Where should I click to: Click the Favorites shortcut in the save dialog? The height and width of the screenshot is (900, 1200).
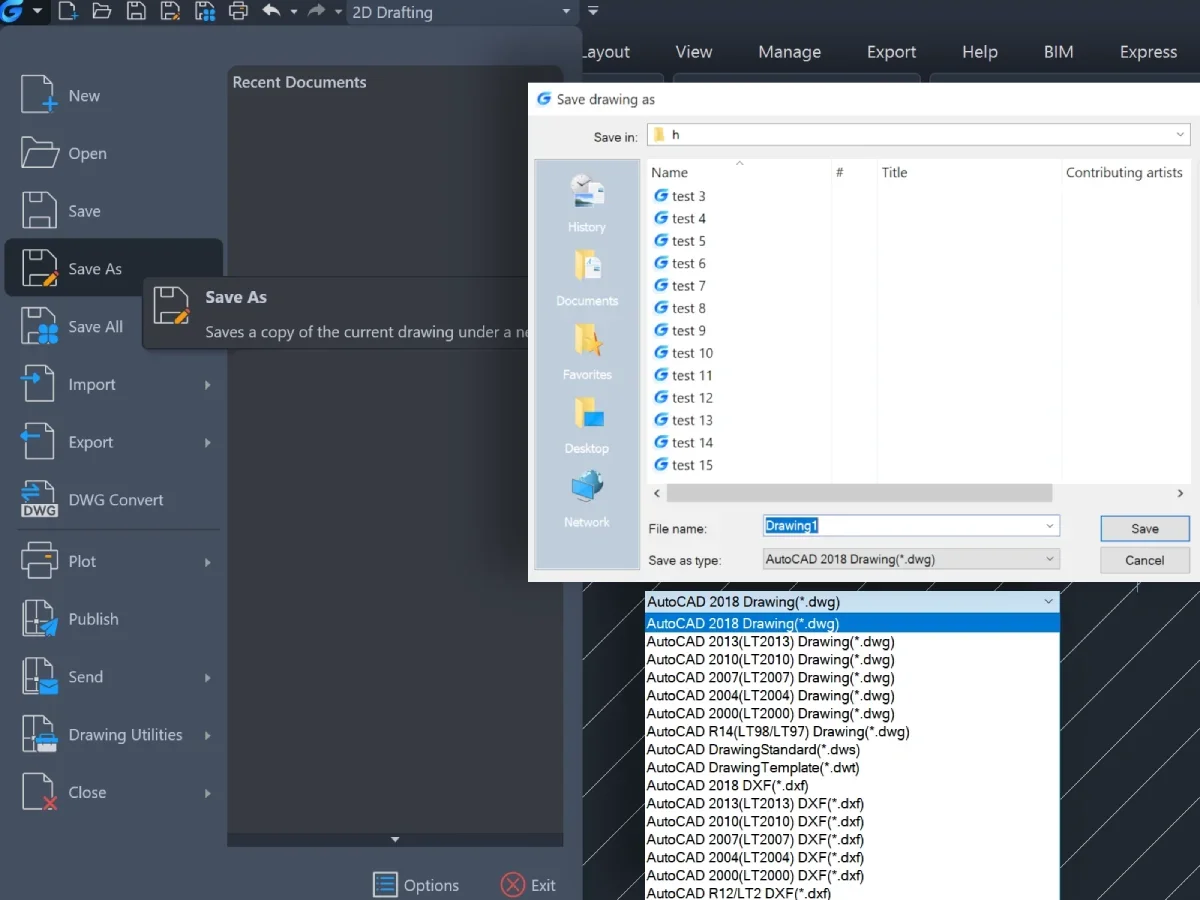(x=587, y=351)
